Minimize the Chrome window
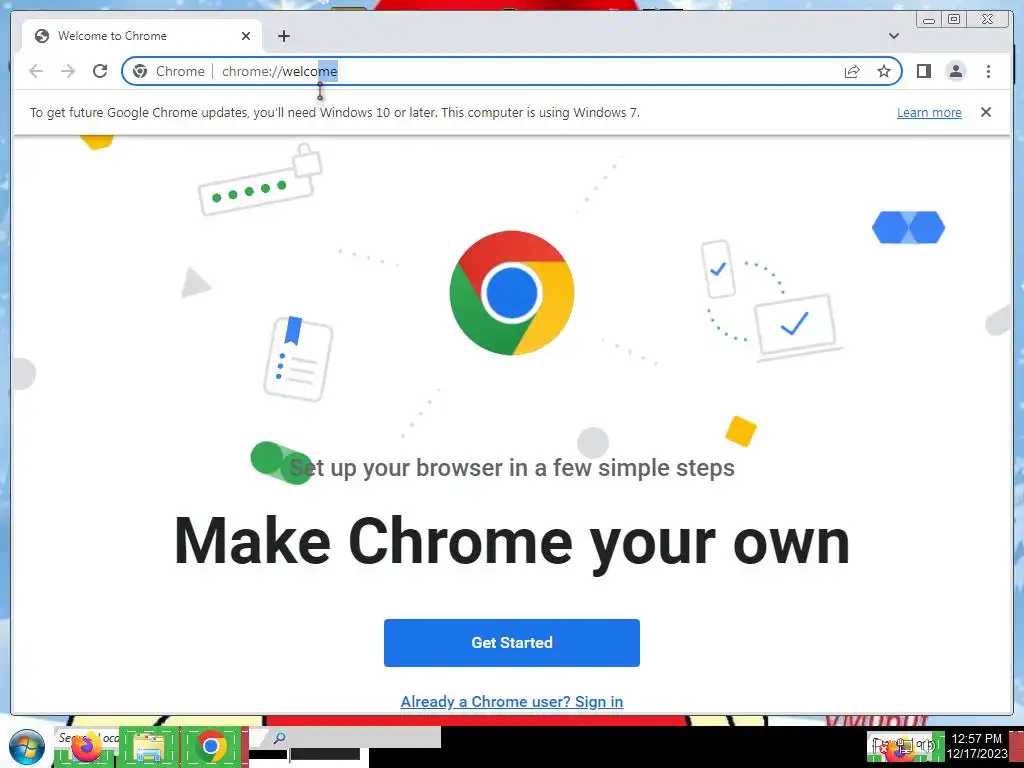The width and height of the screenshot is (1024, 768). [x=929, y=20]
